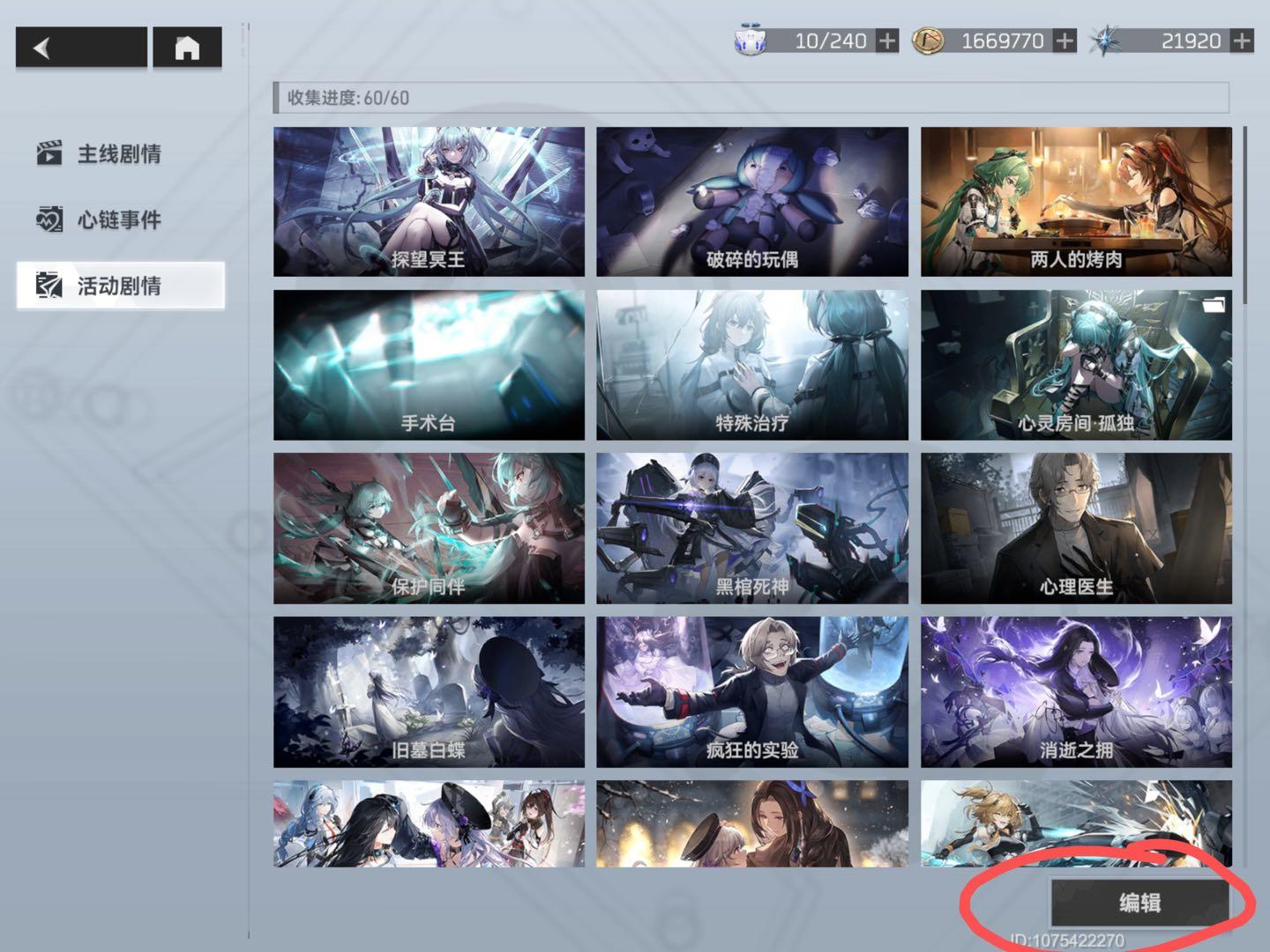Choose the 疯狂的实验 story card
1270x952 pixels.
(752, 692)
